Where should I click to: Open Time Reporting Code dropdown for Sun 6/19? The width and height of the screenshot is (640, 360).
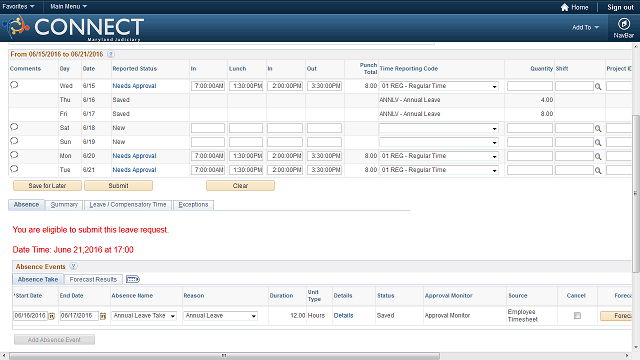pos(439,142)
